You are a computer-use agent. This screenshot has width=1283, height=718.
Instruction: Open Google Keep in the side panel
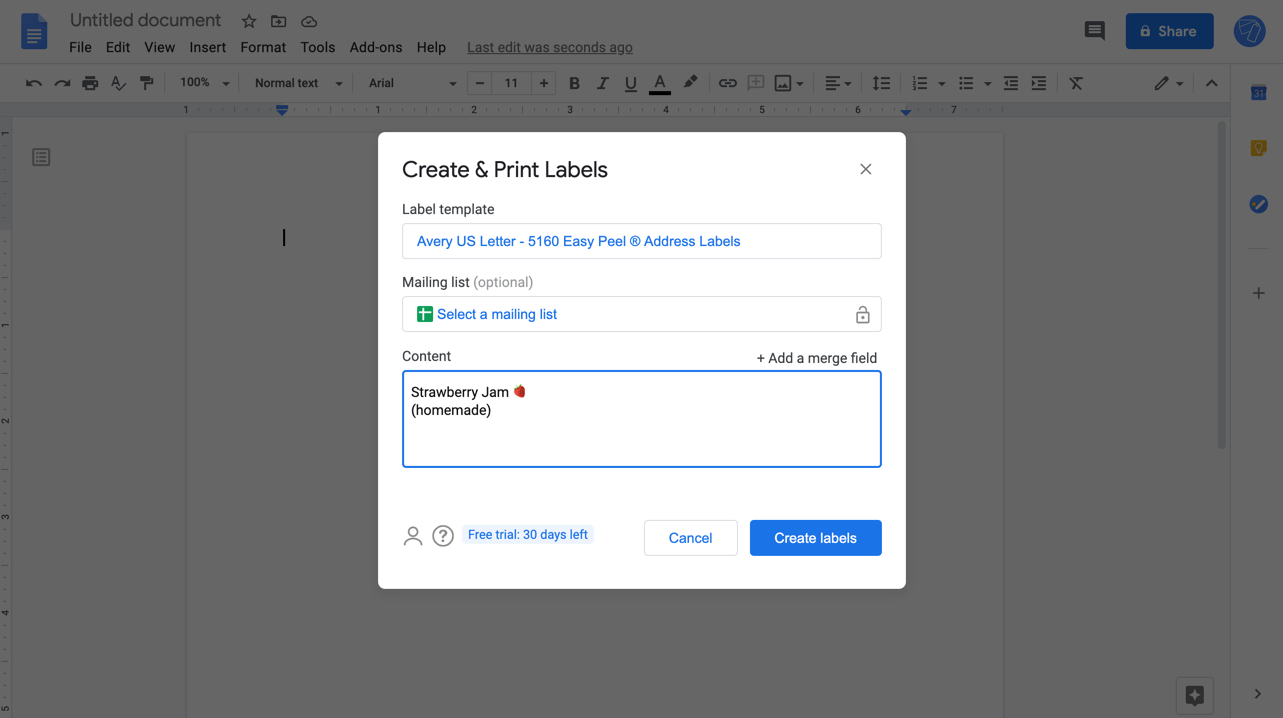[1258, 147]
